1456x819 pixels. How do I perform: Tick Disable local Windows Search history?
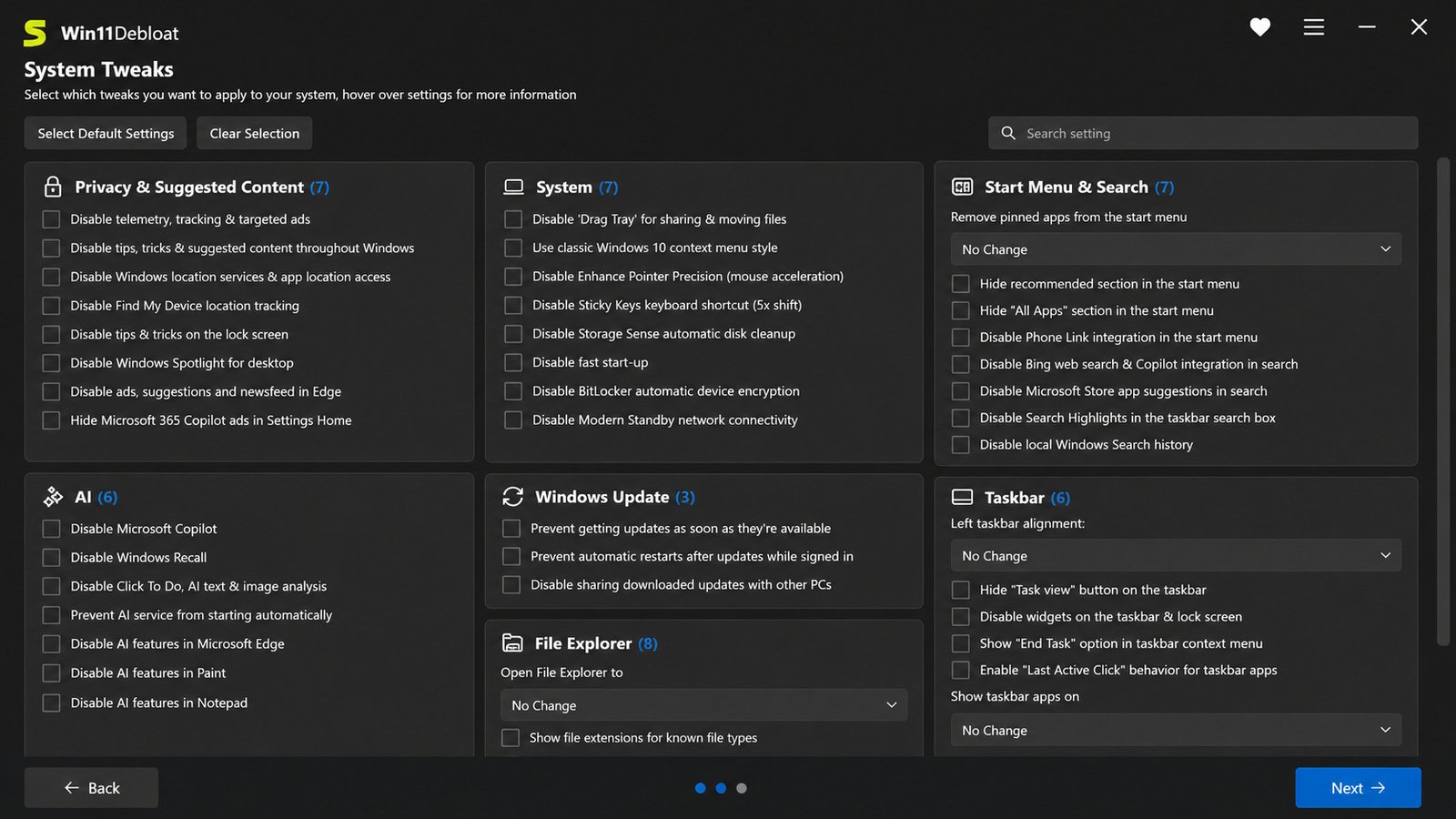(x=960, y=444)
